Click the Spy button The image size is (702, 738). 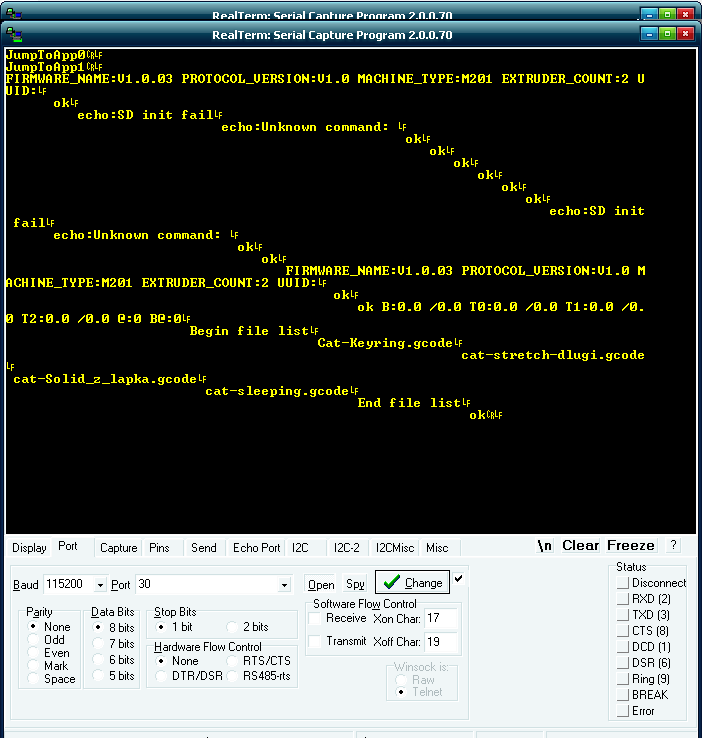[355, 585]
